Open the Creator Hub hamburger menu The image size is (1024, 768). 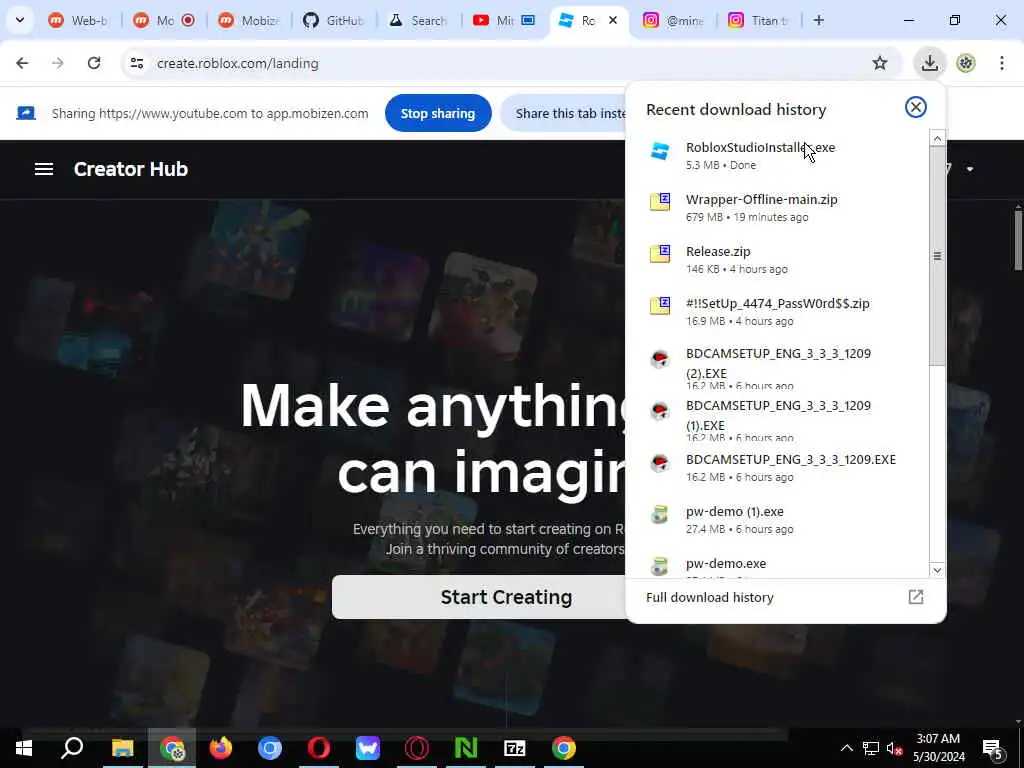(x=44, y=169)
